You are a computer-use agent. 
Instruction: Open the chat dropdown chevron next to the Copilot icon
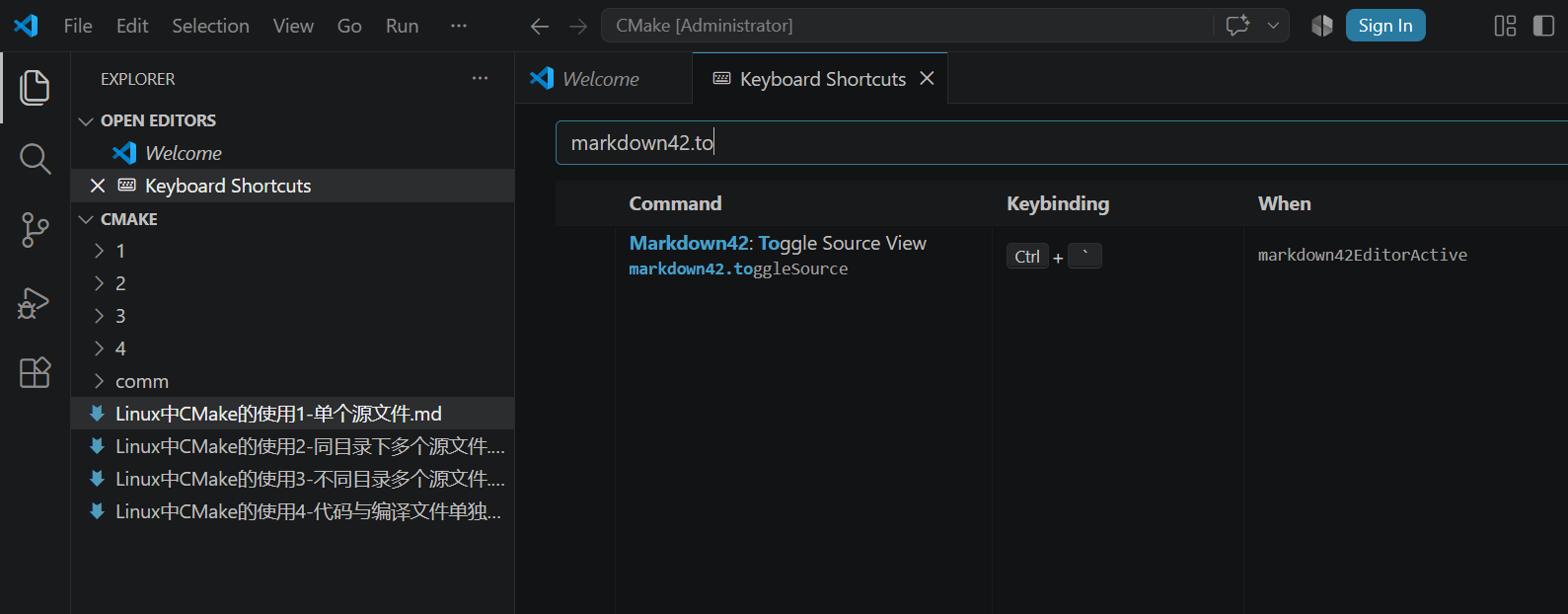[1273, 26]
